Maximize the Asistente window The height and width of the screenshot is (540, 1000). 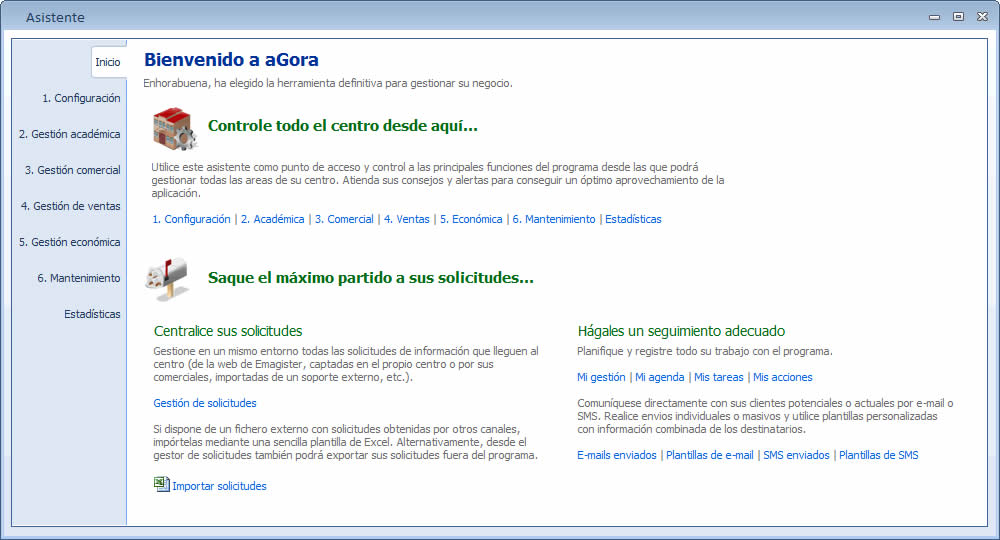pos(959,17)
